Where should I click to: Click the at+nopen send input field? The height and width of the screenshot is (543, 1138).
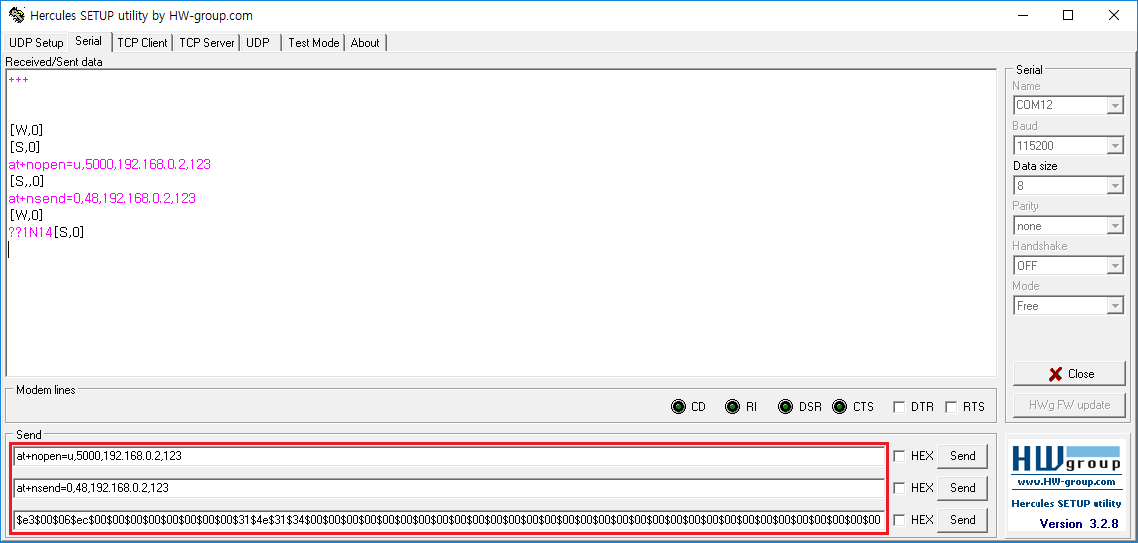click(x=449, y=456)
